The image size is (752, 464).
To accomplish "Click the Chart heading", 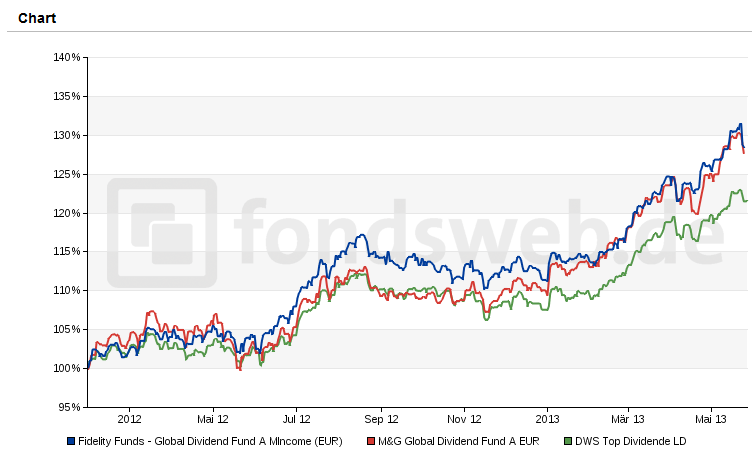I will (37, 18).
